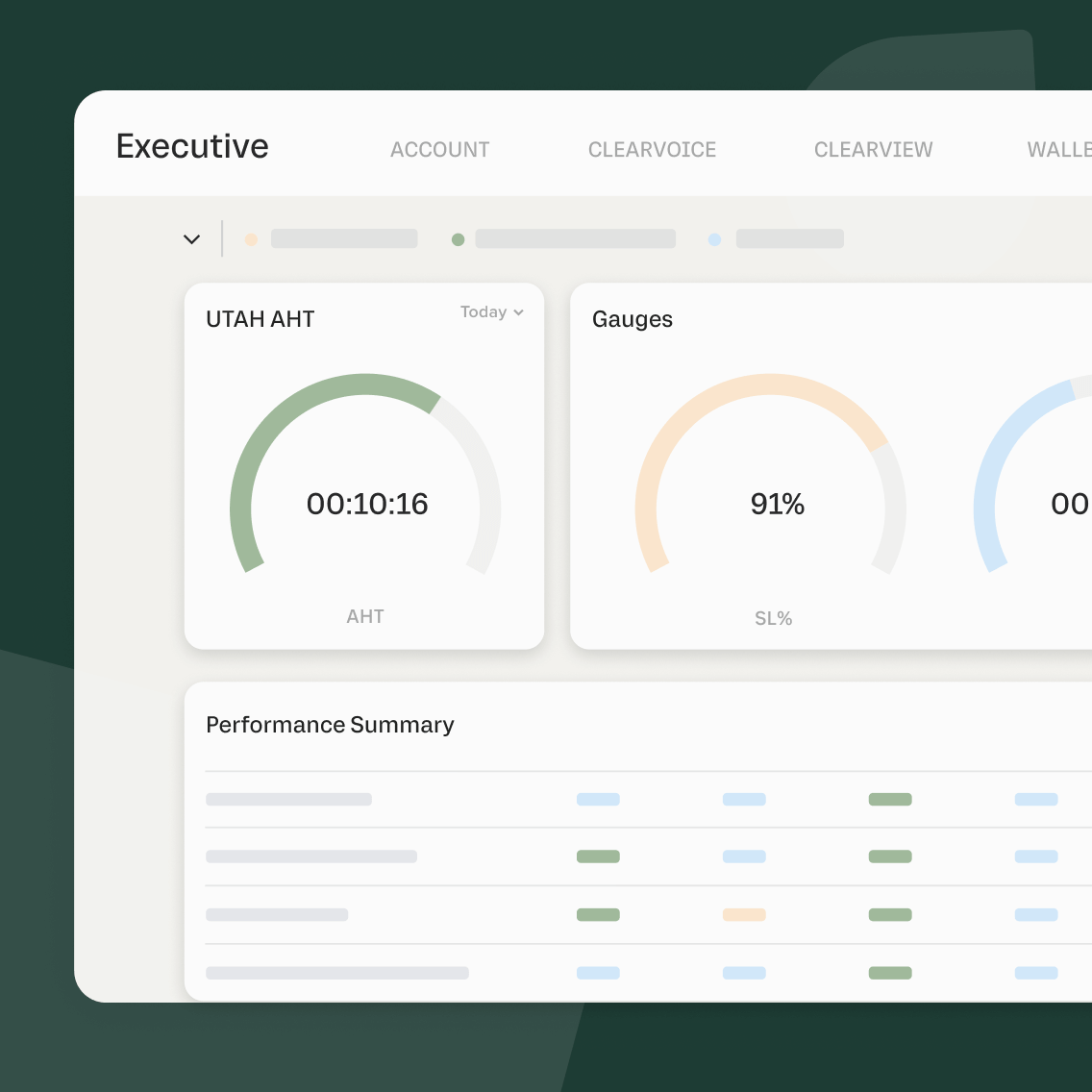
Task: Select the green AHT gauge showing 00:10:16
Action: coord(365,504)
